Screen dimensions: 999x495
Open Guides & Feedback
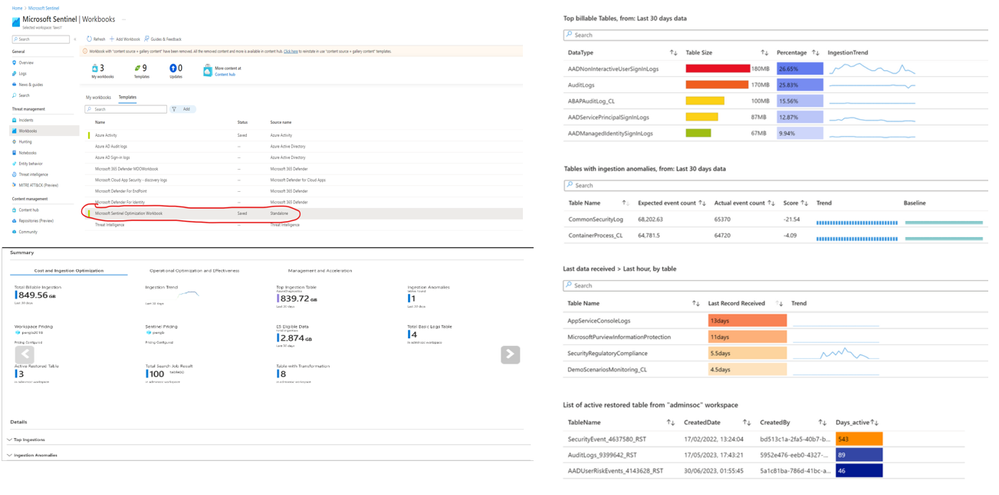tap(161, 39)
